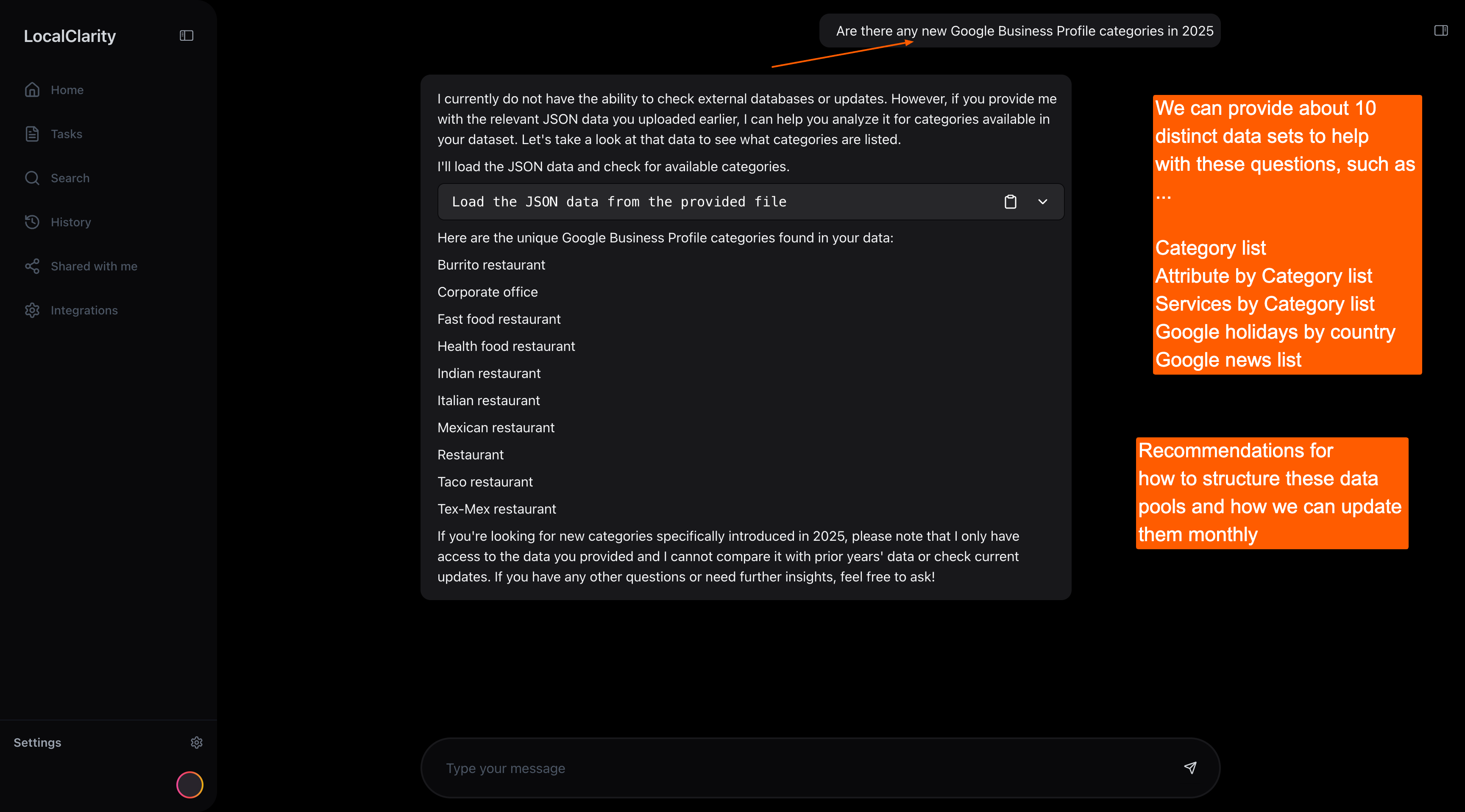1465x812 pixels.
Task: Send message using the paper plane icon
Action: click(x=1190, y=768)
